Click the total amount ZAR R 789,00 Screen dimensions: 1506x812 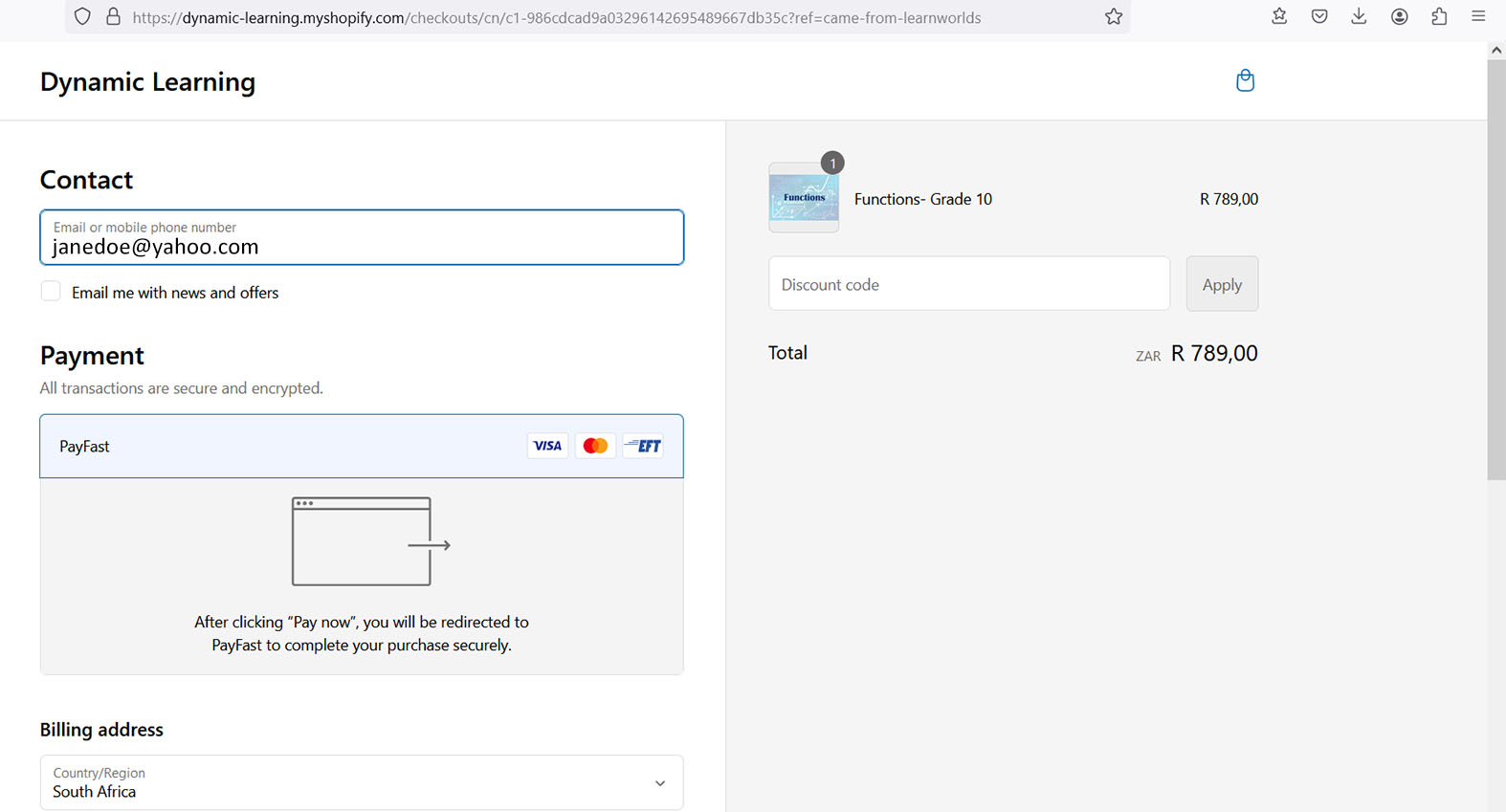point(1197,354)
